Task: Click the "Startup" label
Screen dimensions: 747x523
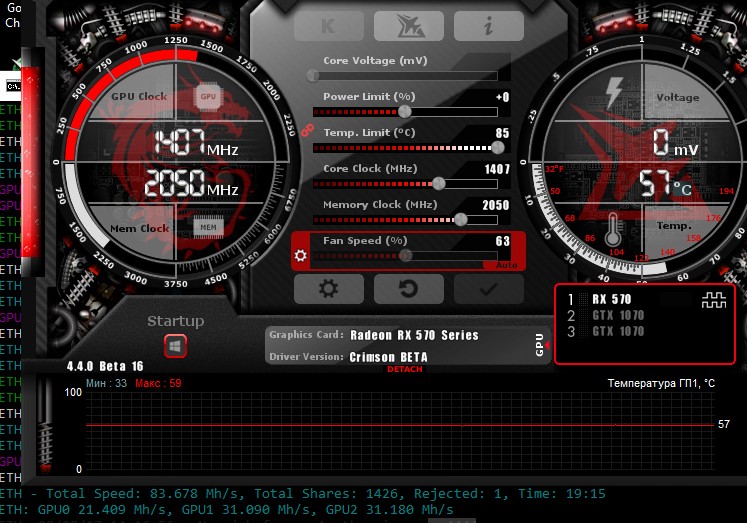Action: (175, 321)
